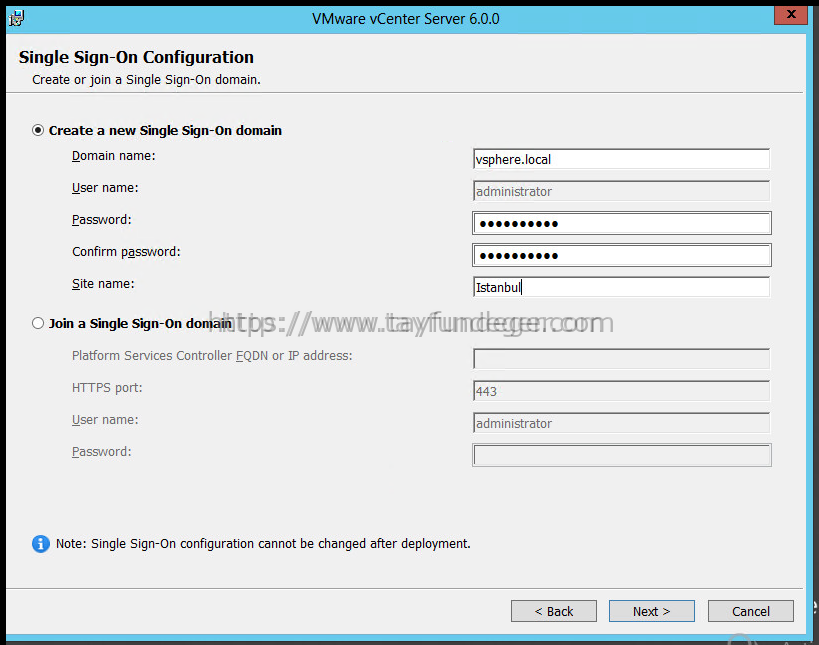Click the Password field under new domain
Viewport: 819px width, 645px height.
click(622, 224)
